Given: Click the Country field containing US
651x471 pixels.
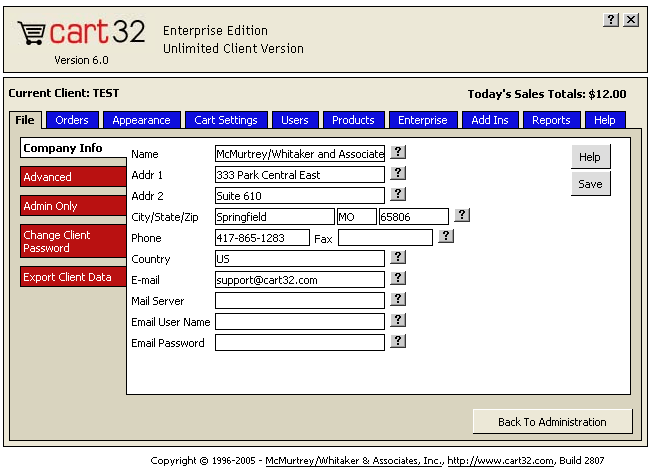Looking at the screenshot, I should tap(300, 259).
